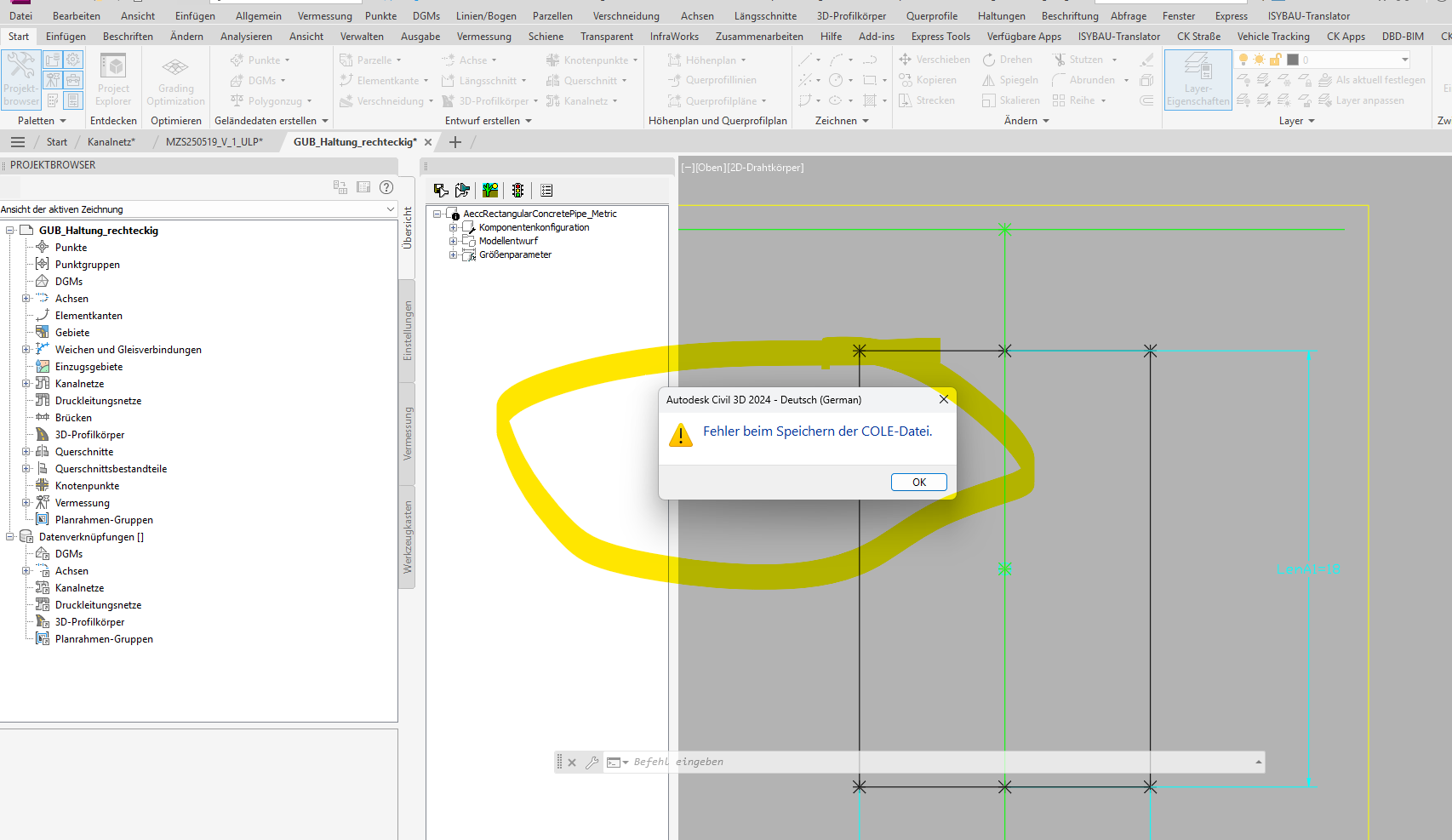Expand the Zeichnen panel
1452x840 pixels.
[x=843, y=121]
